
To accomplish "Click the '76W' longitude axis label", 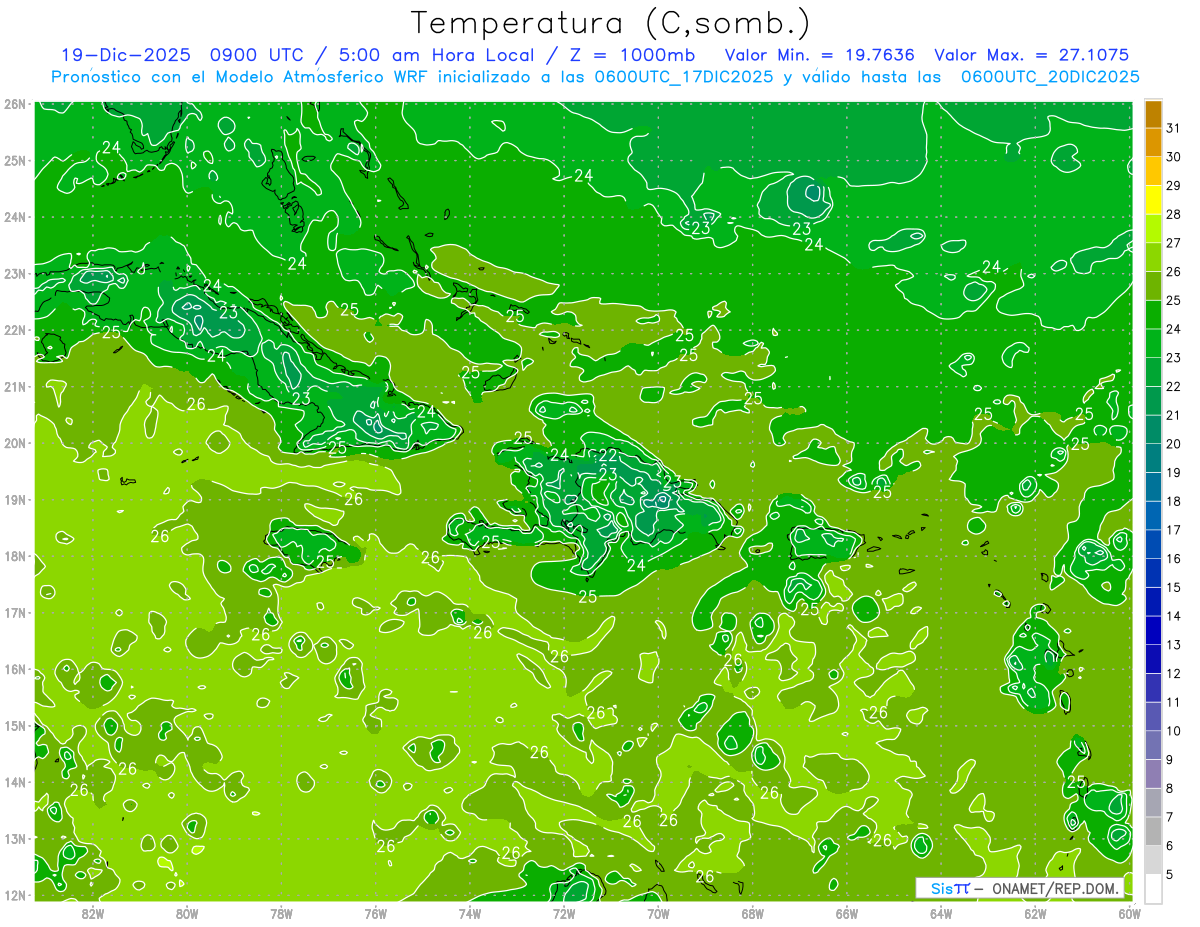I will pos(375,913).
